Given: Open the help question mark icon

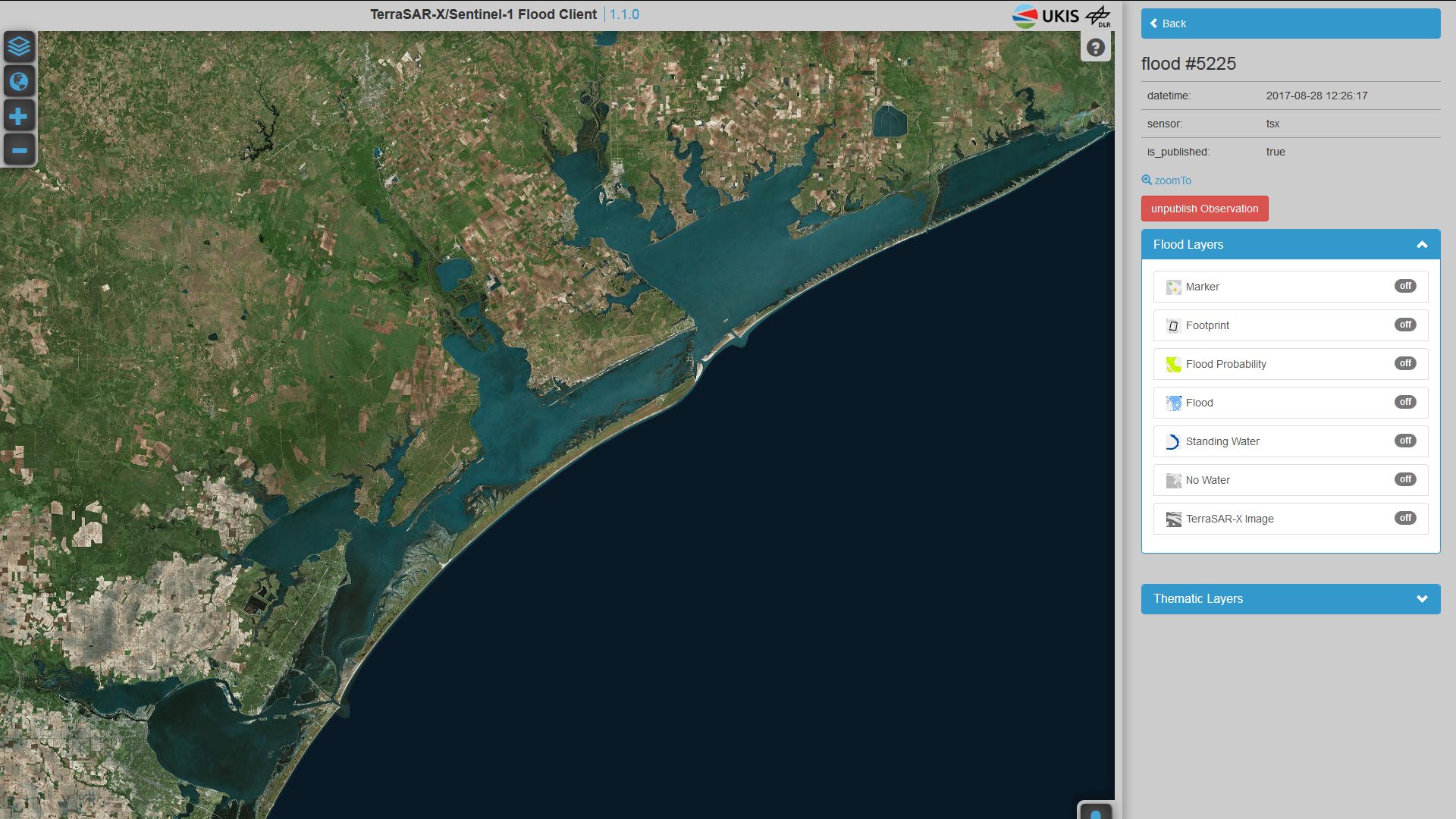Looking at the screenshot, I should (1095, 48).
